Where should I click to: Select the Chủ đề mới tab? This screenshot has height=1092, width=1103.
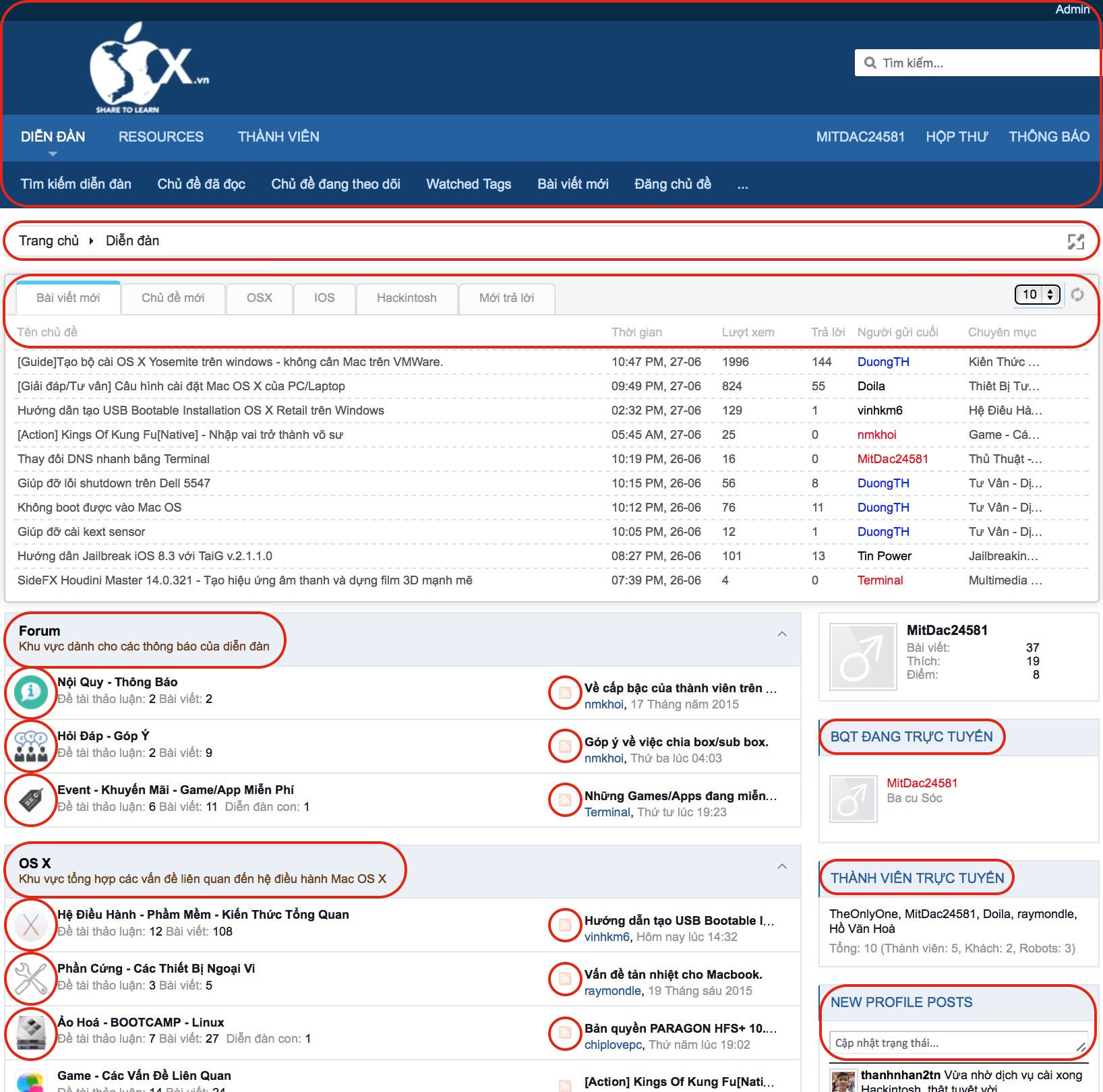[x=173, y=298]
